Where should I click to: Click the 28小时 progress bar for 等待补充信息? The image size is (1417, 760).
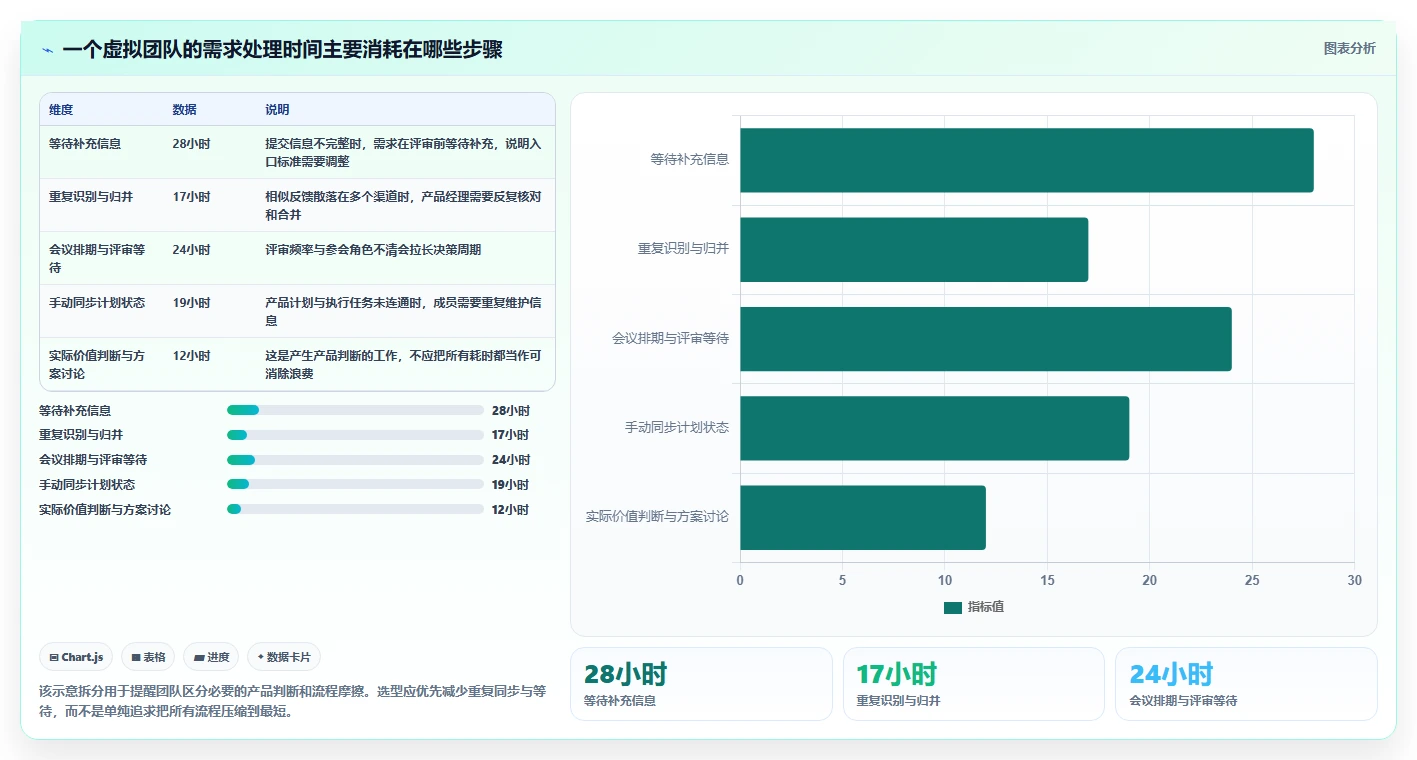click(355, 410)
